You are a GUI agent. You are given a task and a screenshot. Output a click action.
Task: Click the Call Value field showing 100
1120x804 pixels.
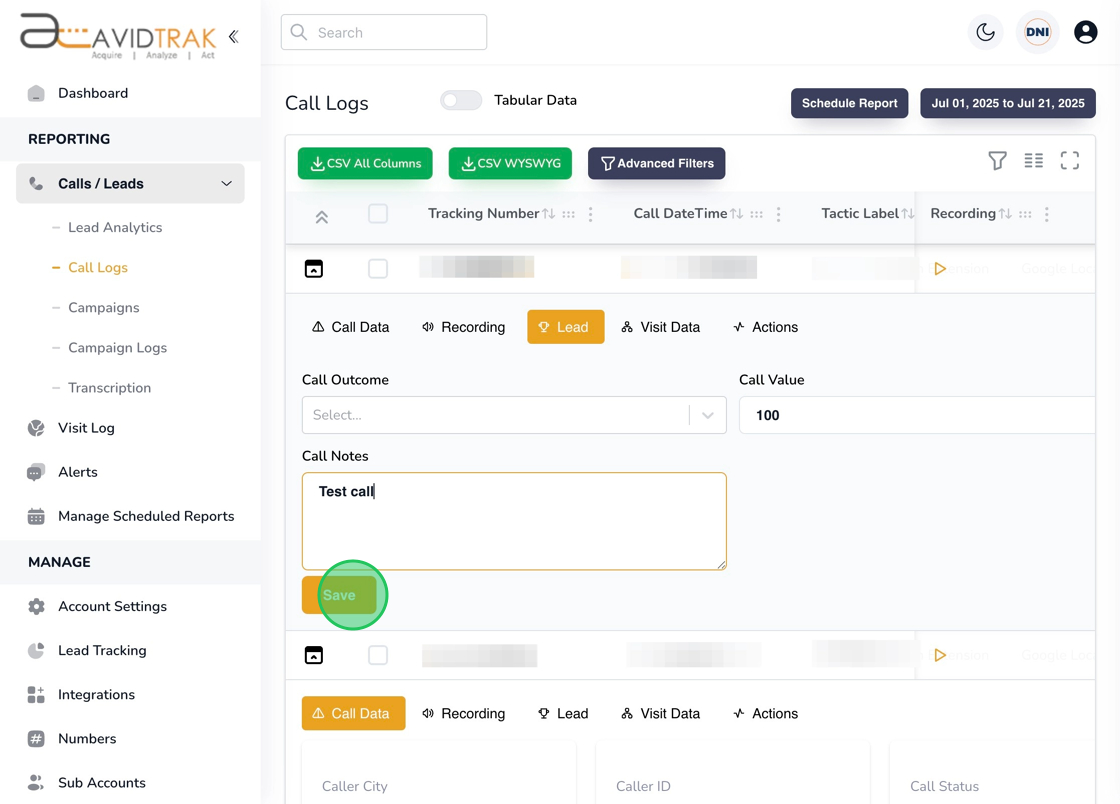tap(917, 415)
